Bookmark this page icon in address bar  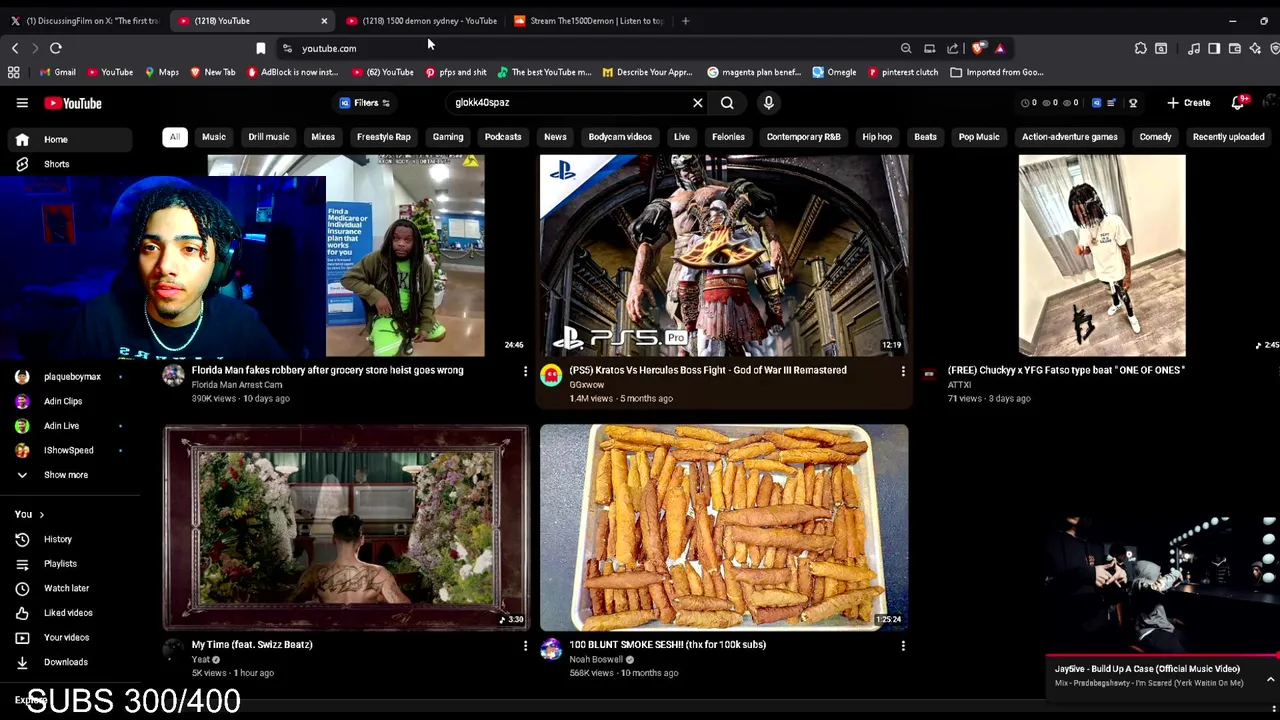pyautogui.click(x=260, y=48)
